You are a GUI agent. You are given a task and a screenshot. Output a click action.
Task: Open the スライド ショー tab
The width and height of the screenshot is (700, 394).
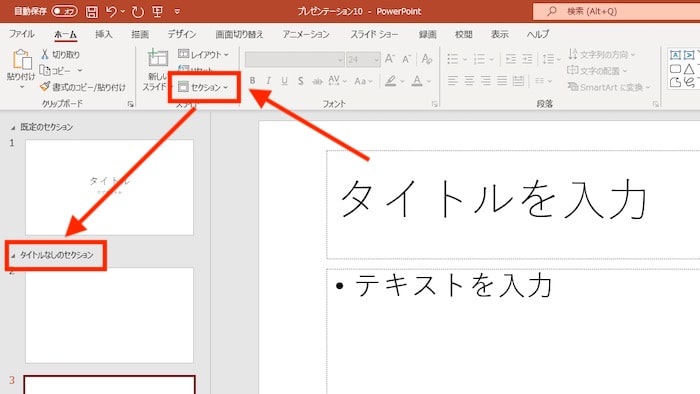(x=374, y=34)
